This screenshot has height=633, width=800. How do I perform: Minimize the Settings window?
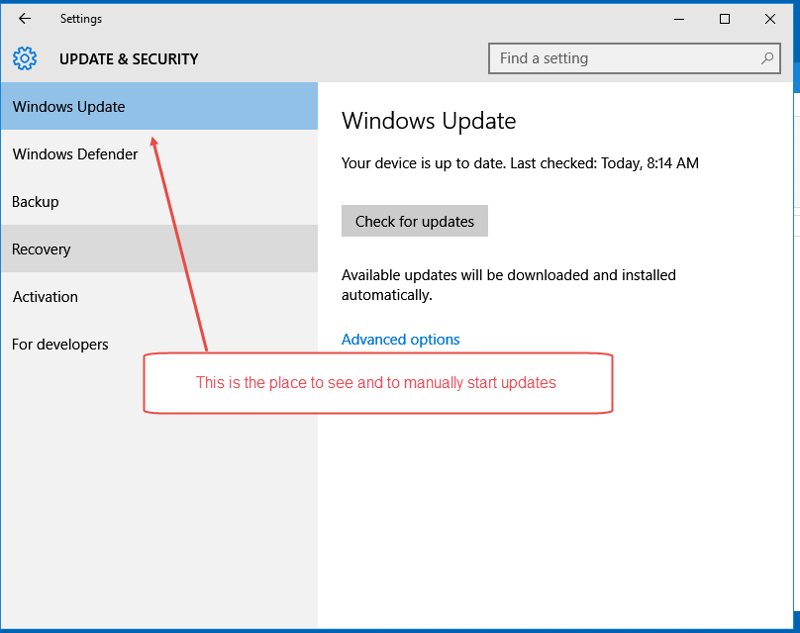click(x=679, y=19)
